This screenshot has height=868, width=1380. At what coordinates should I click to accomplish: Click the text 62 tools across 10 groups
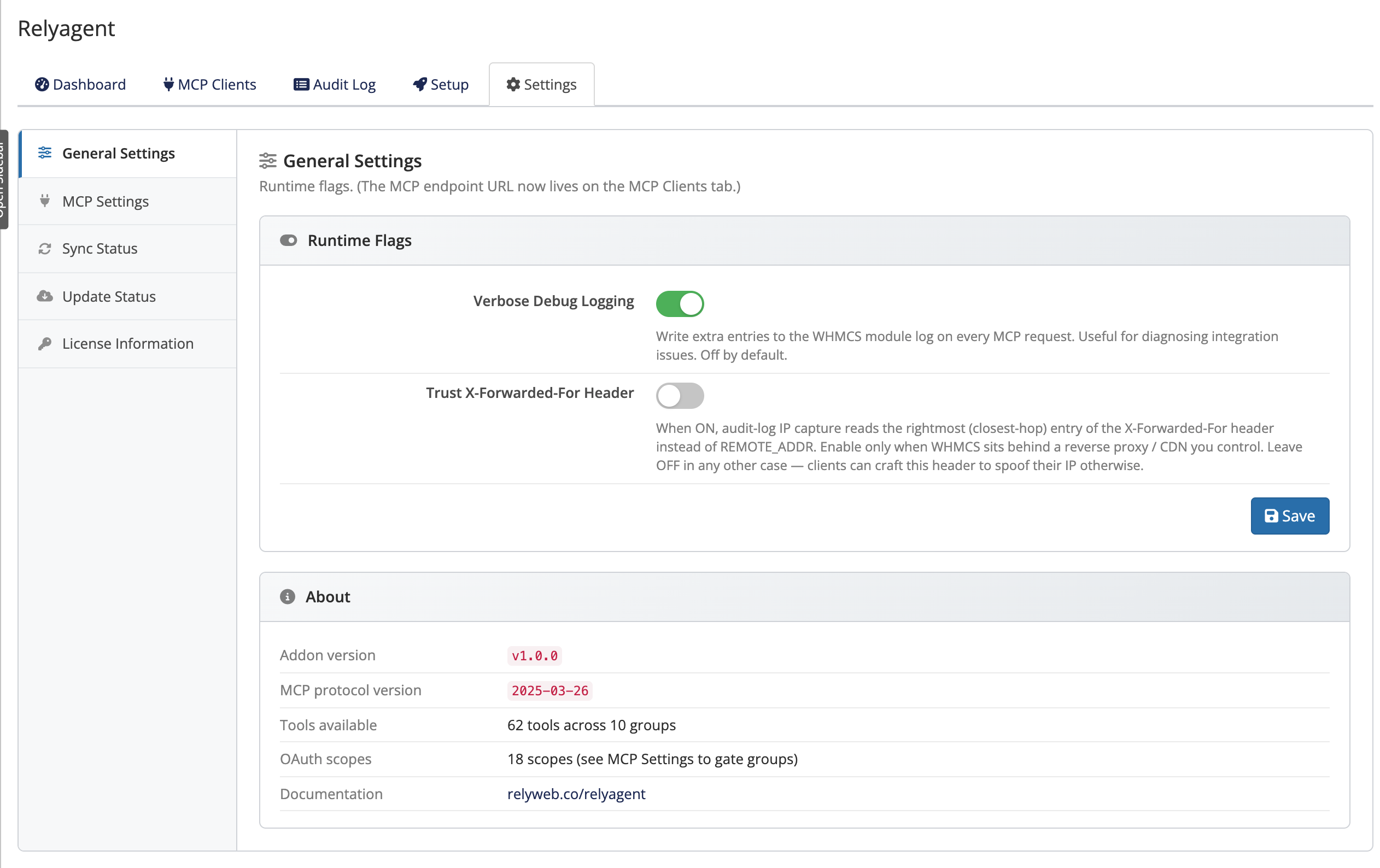click(592, 725)
